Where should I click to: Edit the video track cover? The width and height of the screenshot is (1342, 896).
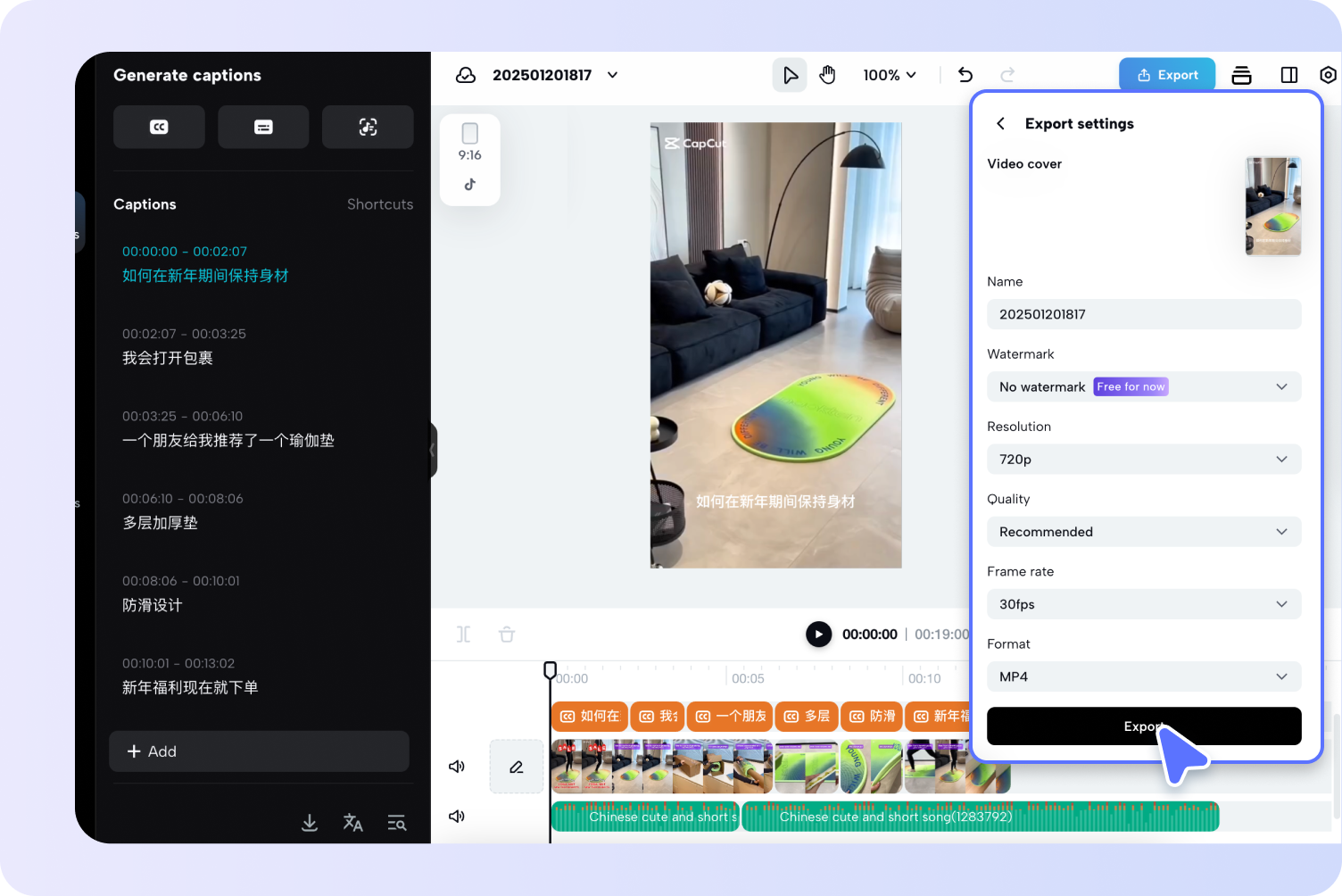click(517, 767)
